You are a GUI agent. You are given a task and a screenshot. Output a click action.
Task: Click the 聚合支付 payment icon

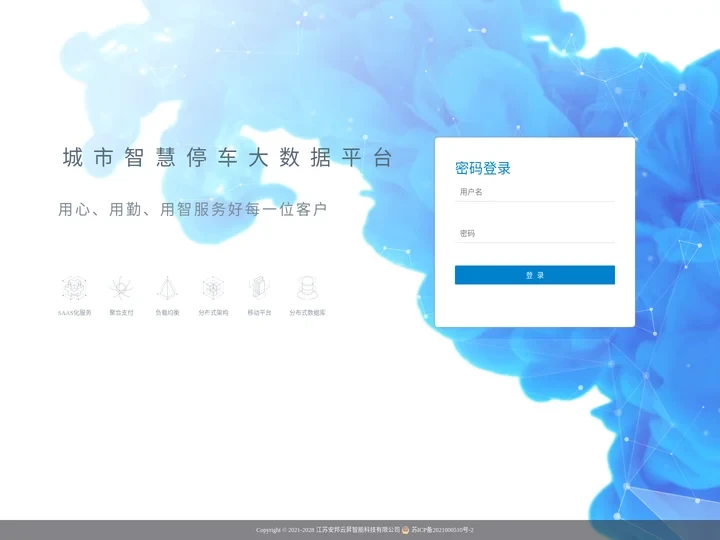pos(121,288)
